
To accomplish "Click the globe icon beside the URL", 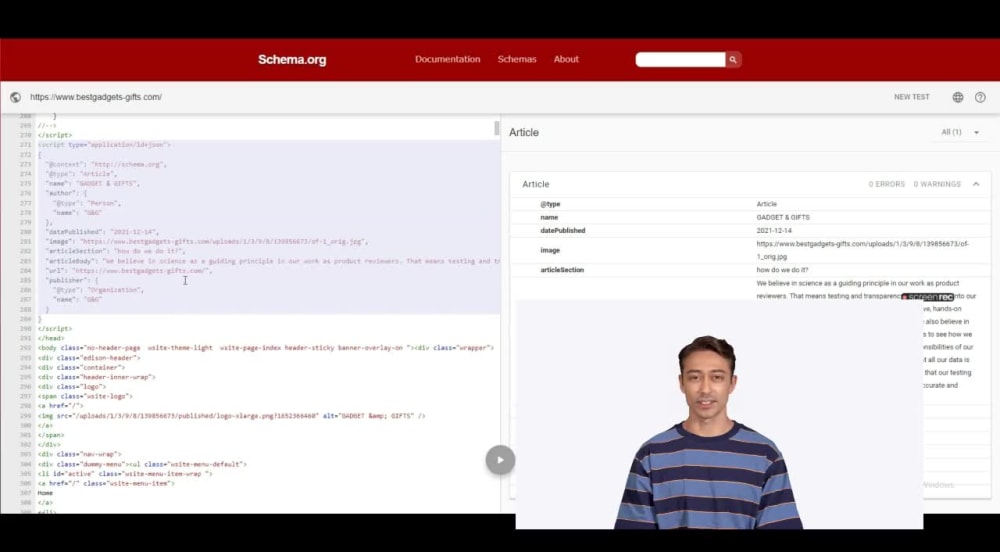I will click(x=15, y=97).
